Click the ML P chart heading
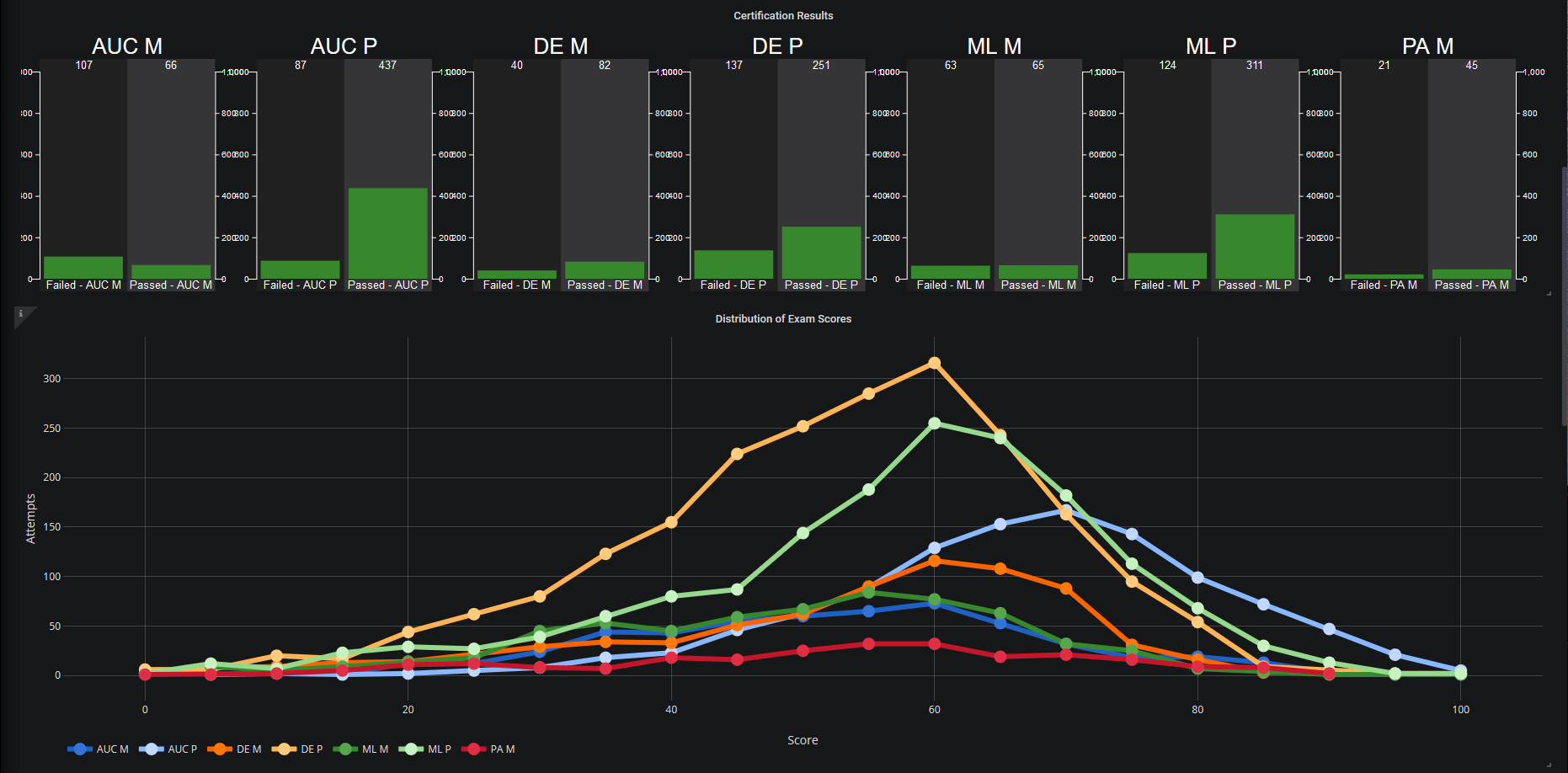Image resolution: width=1568 pixels, height=773 pixels. [1211, 46]
